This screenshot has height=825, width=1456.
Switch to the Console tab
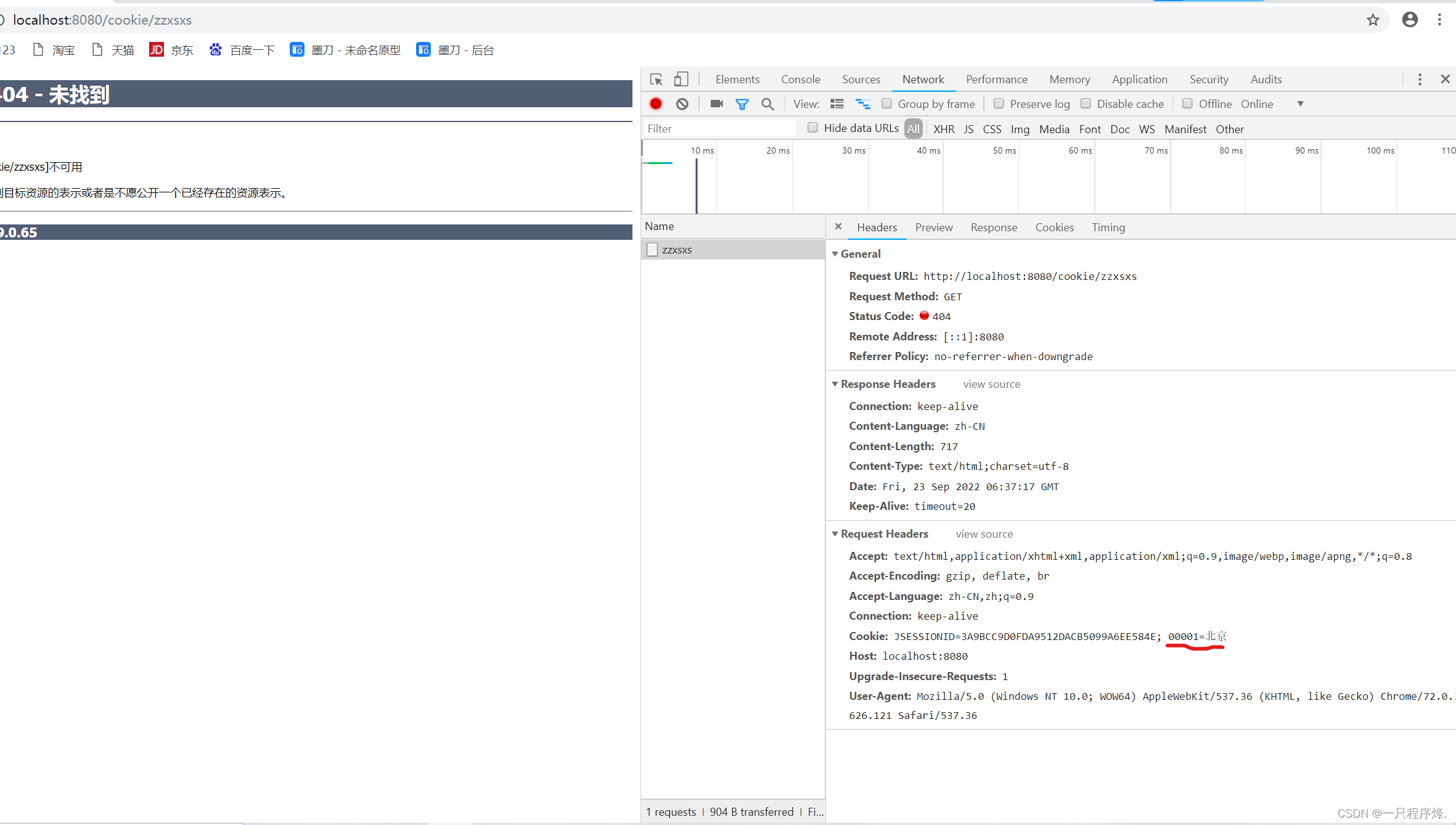click(800, 80)
